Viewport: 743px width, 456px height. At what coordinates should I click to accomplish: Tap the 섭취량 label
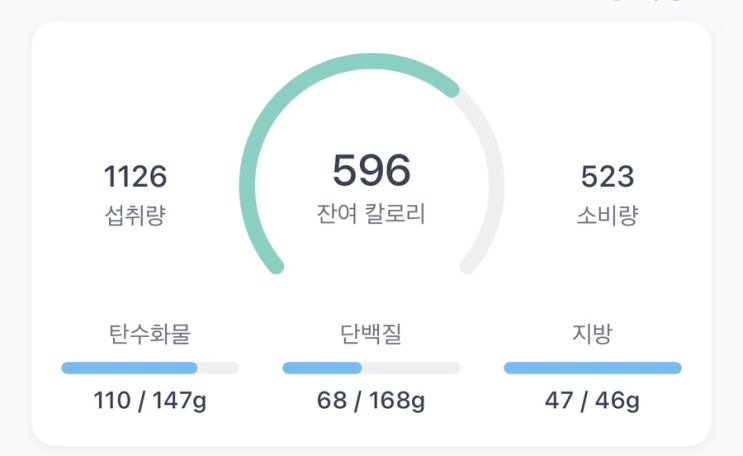tap(135, 215)
